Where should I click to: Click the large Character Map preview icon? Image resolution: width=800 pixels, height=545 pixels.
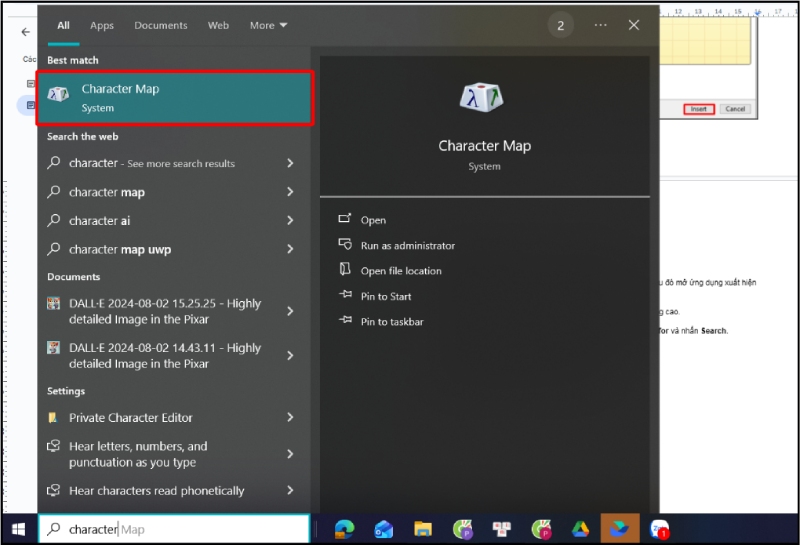pos(481,97)
